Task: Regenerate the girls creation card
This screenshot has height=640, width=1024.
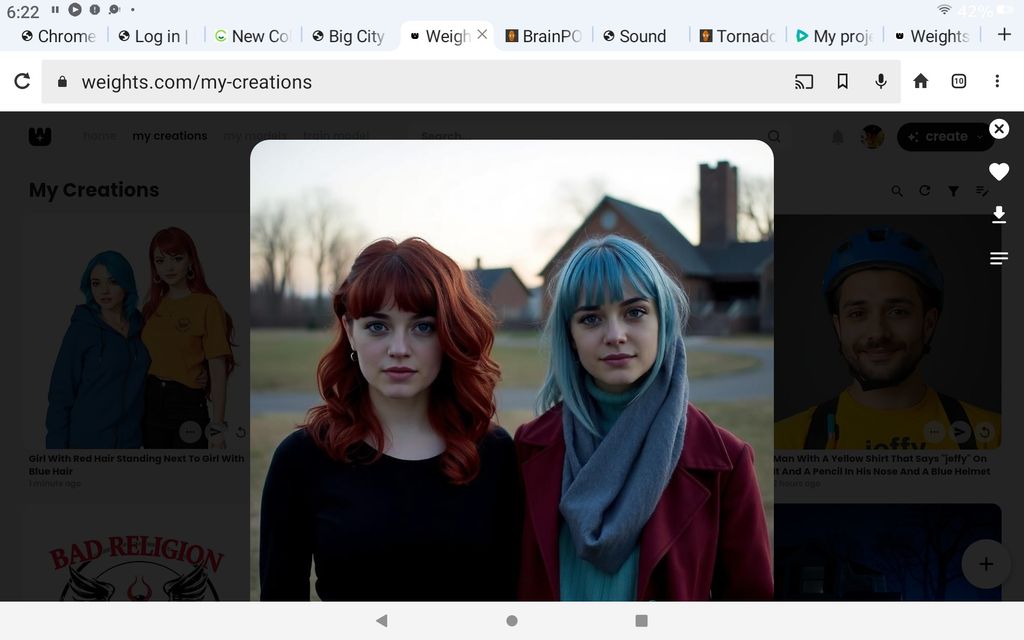Action: pos(240,432)
